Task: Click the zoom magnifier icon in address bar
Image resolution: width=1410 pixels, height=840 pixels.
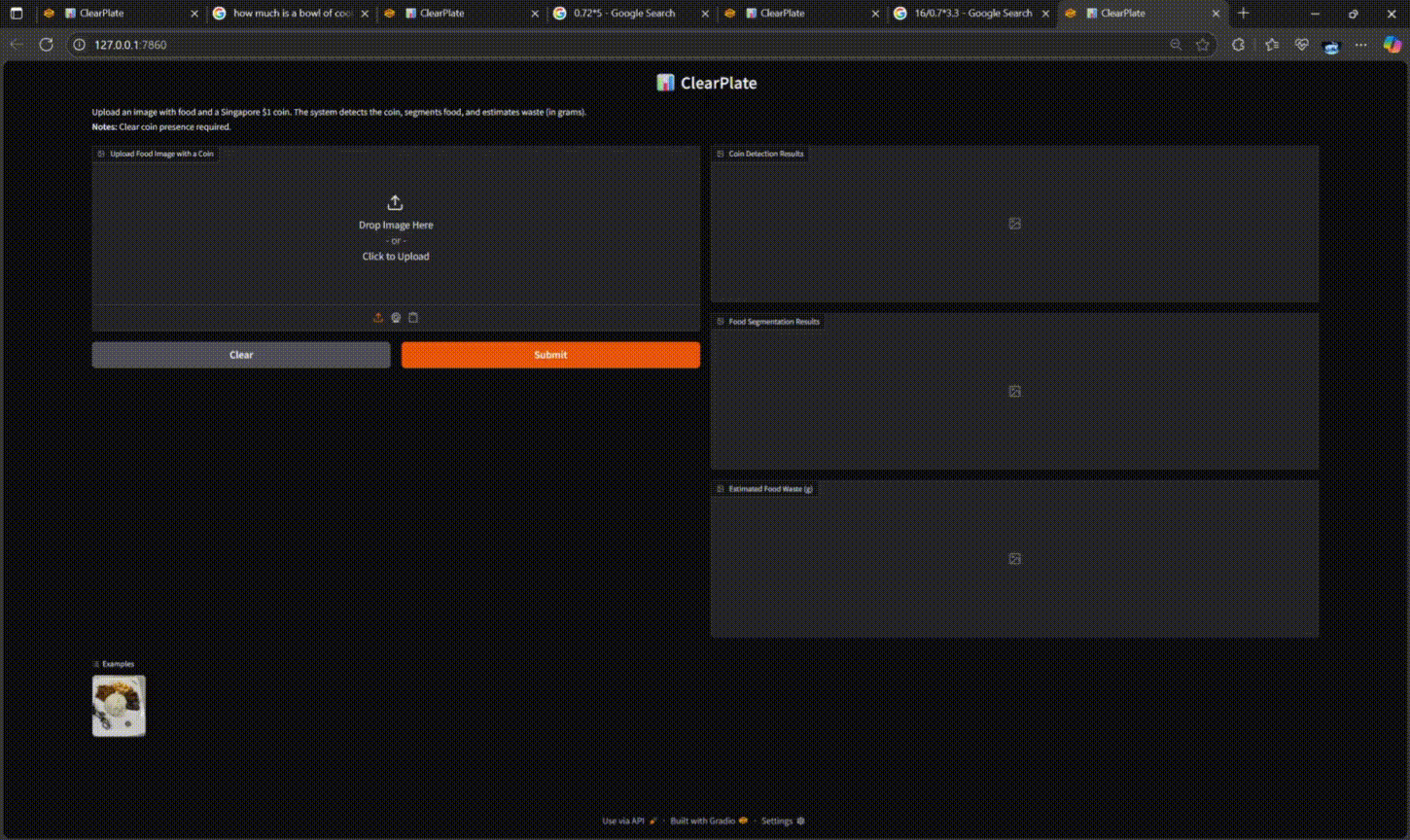Action: 1176,45
